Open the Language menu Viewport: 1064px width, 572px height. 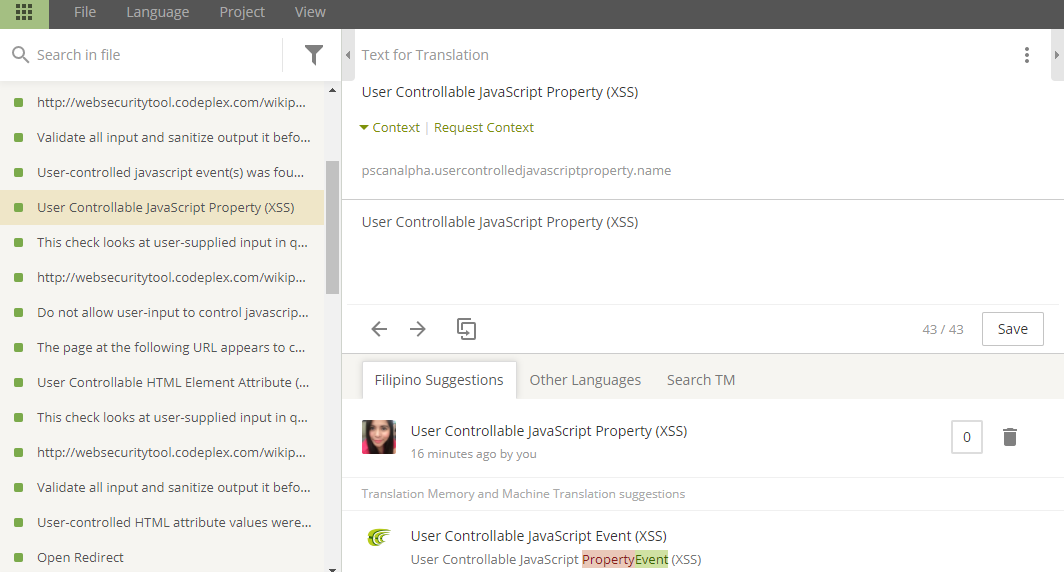(157, 12)
